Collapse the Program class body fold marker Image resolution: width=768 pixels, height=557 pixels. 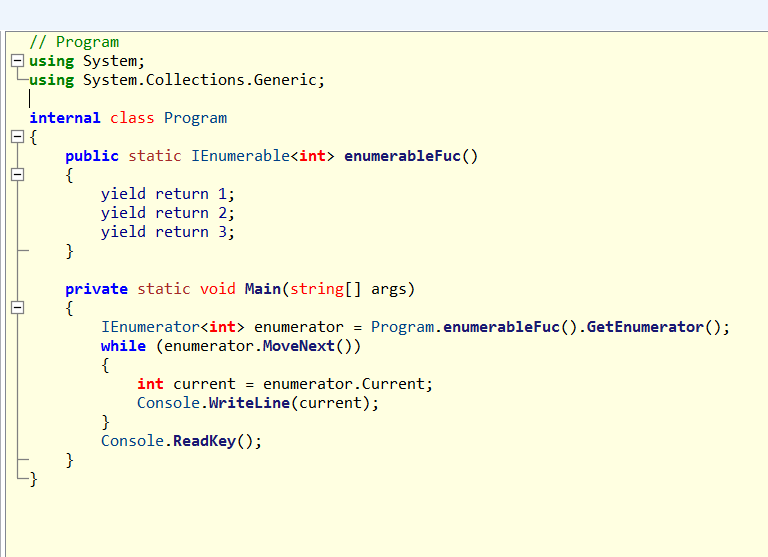click(x=17, y=137)
